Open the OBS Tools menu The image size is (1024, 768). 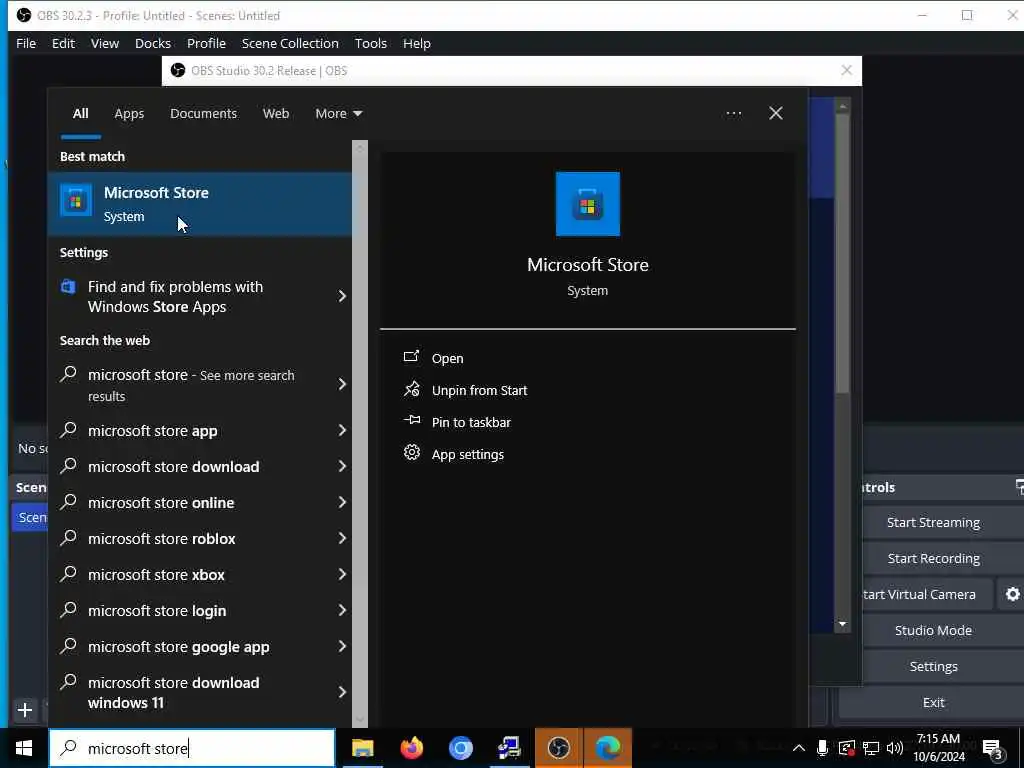(370, 43)
